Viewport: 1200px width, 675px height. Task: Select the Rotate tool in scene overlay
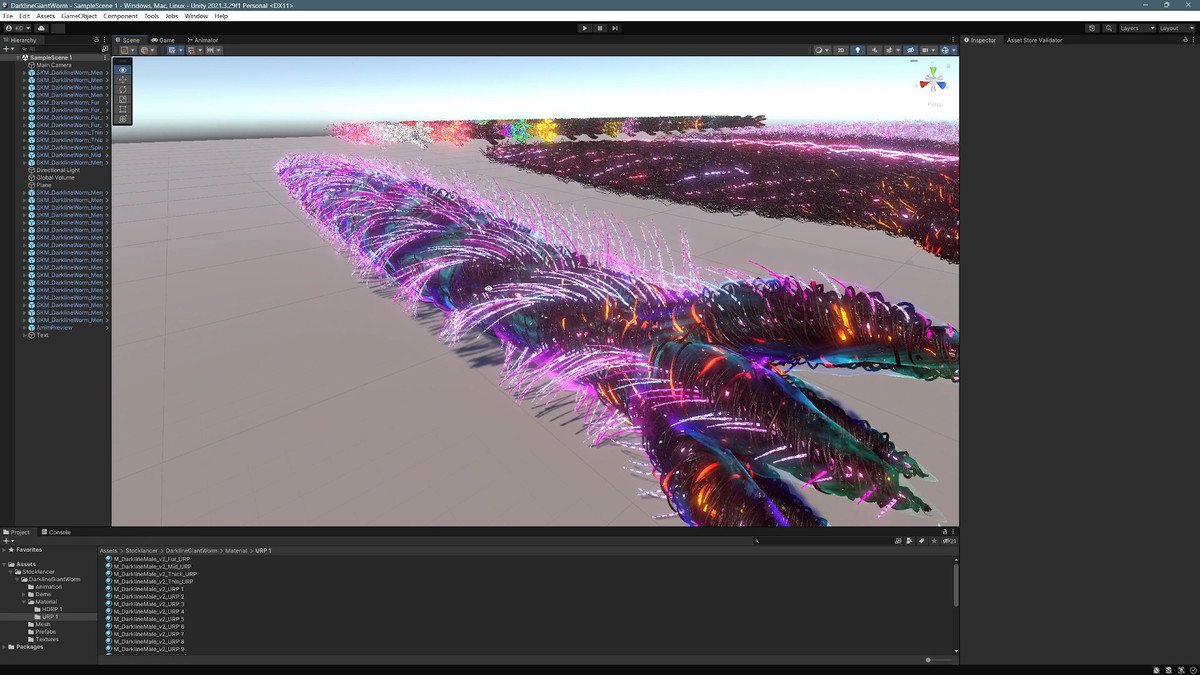tap(123, 90)
